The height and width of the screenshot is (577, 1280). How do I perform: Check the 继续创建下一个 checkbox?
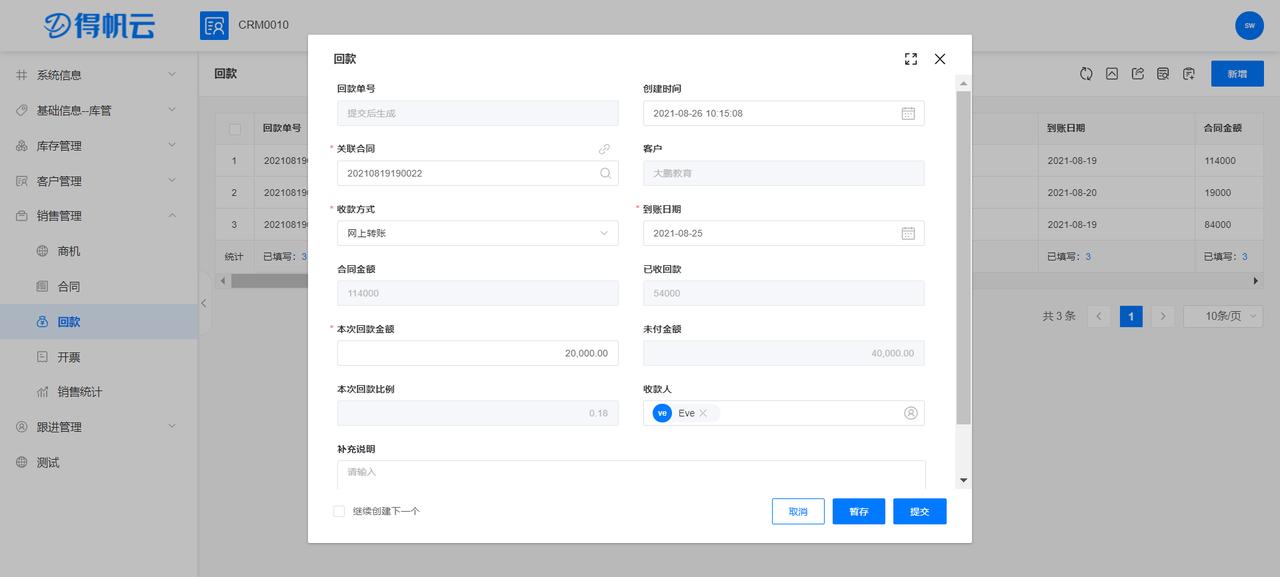[338, 510]
